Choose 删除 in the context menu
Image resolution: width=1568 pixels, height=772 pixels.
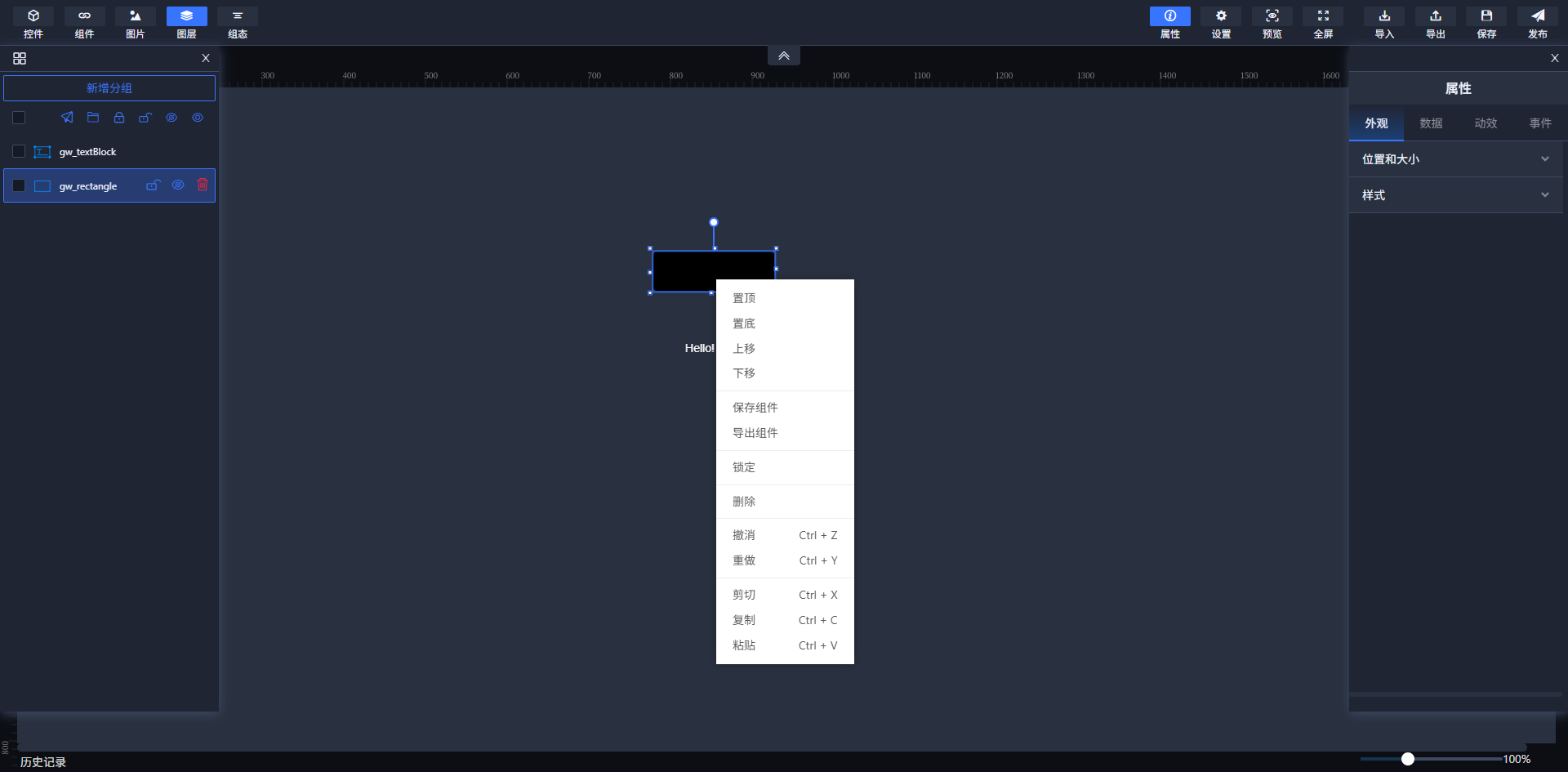[x=785, y=502]
